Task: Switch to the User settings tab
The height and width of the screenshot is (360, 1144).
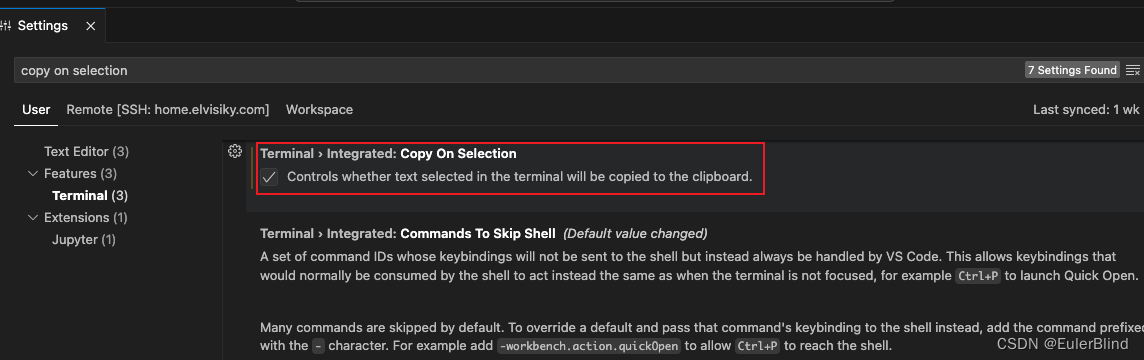Action: (x=36, y=110)
